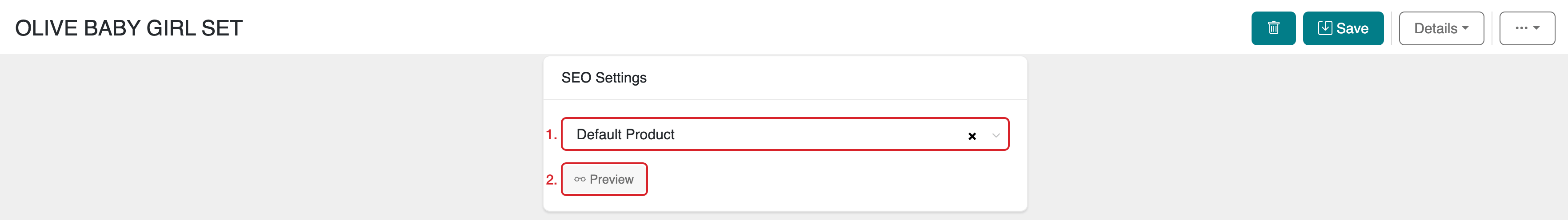Click the caret next to Details
This screenshot has width=1568, height=220.
point(1465,28)
